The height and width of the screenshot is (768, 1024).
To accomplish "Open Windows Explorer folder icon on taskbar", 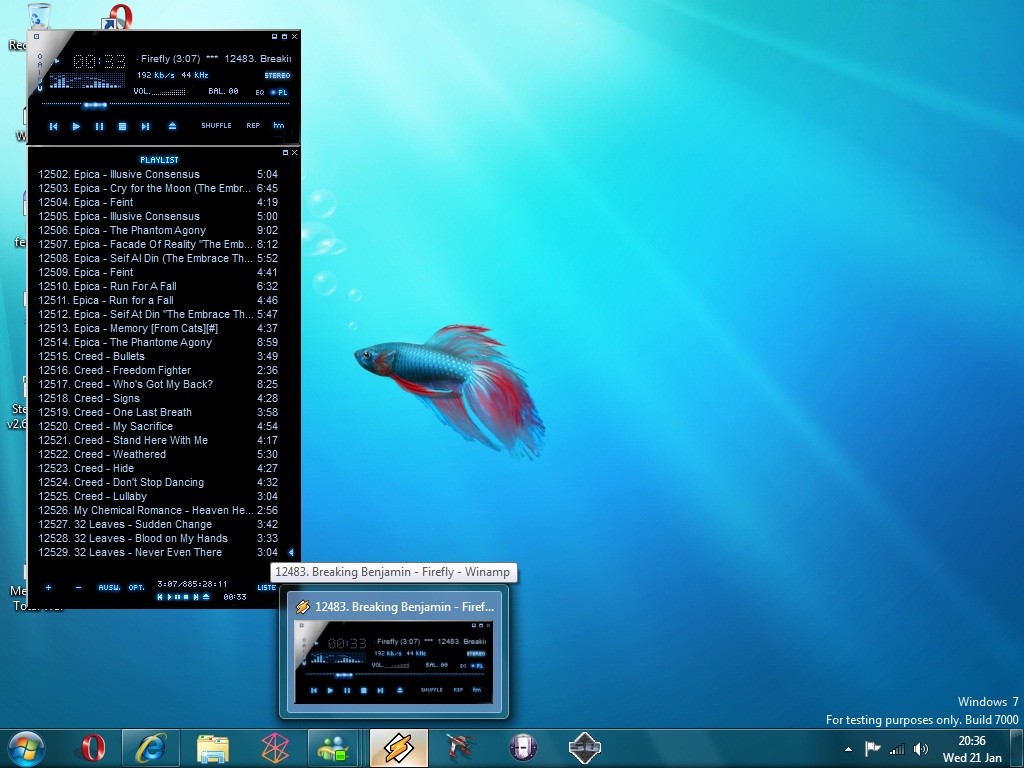I will [x=212, y=748].
